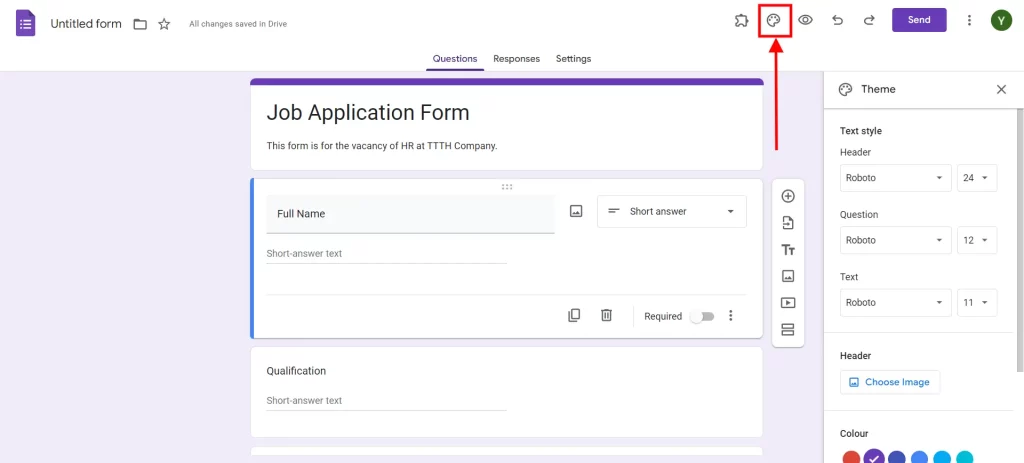Screen dimensions: 1024x463
Task: Toggle the Required switch
Action: point(703,316)
